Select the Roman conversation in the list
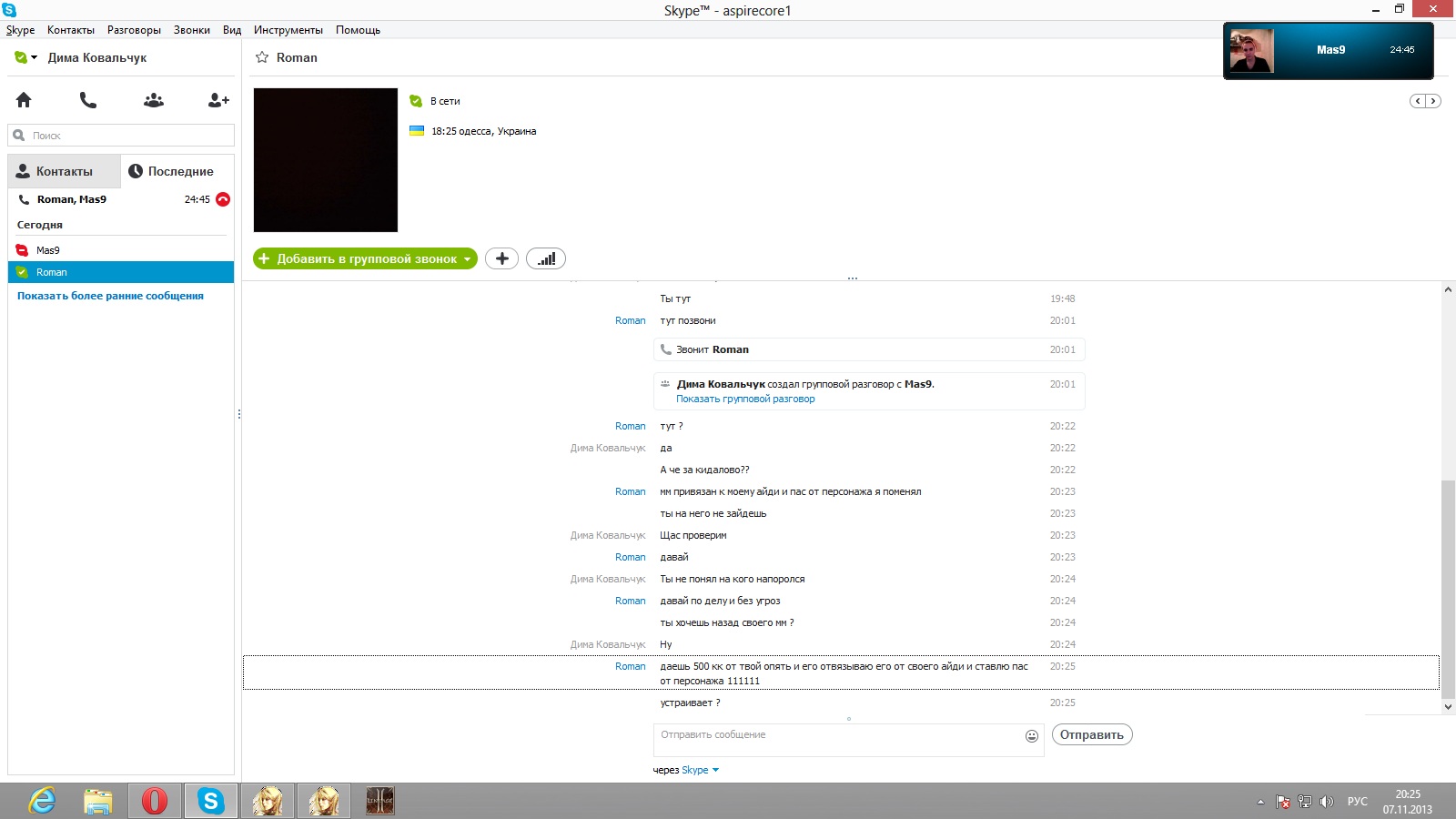This screenshot has height=819, width=1456. point(121,272)
